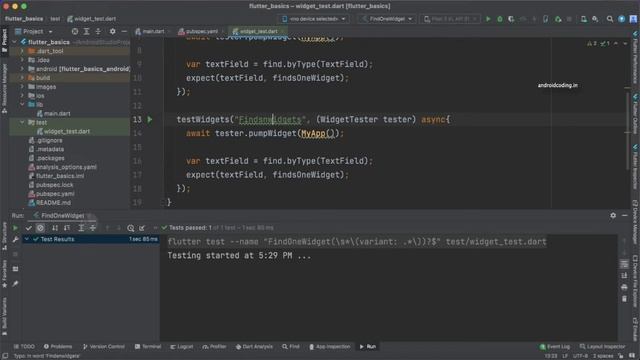Open test history clock icon

(x=131, y=228)
